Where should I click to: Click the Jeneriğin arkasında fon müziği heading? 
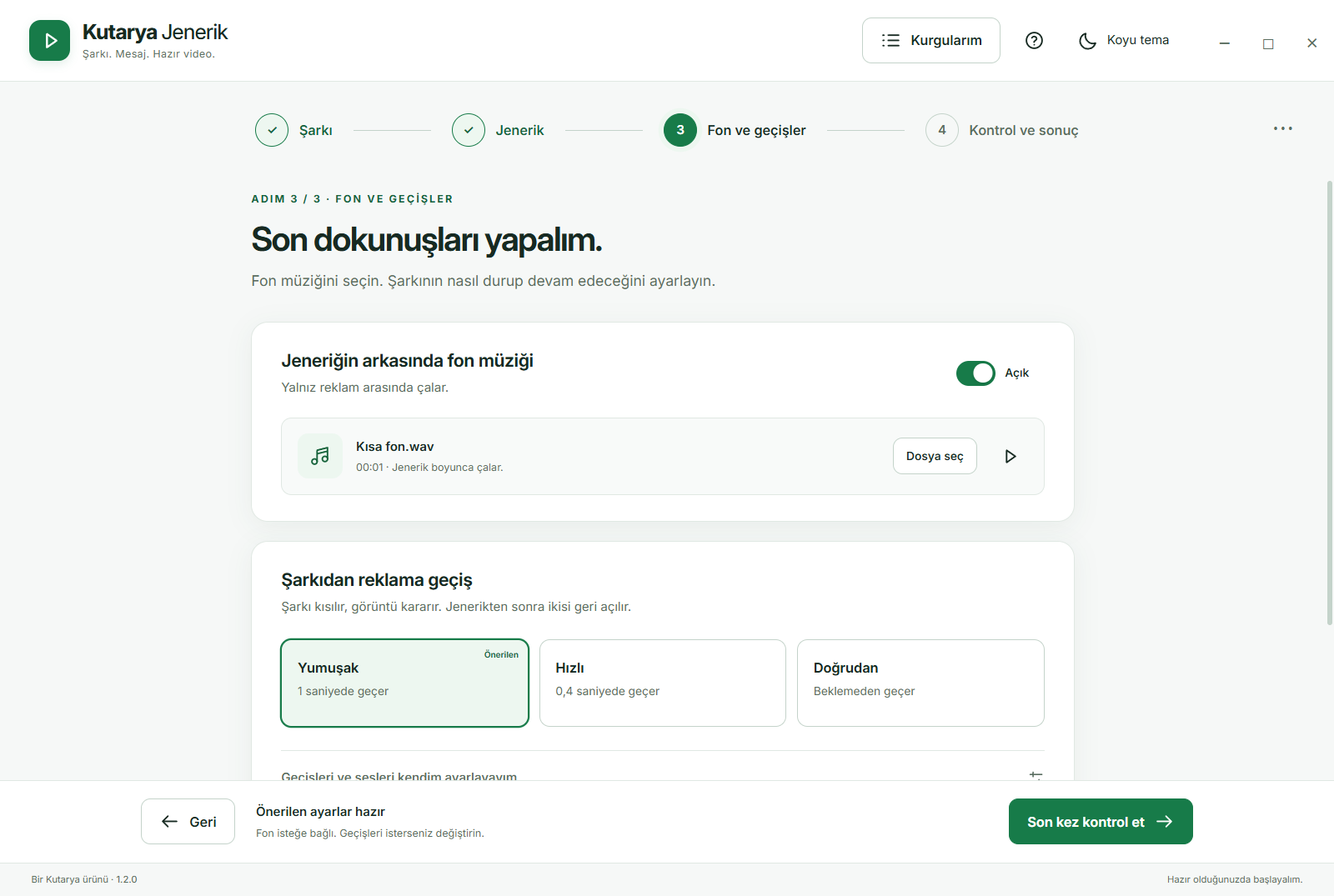[407, 361]
